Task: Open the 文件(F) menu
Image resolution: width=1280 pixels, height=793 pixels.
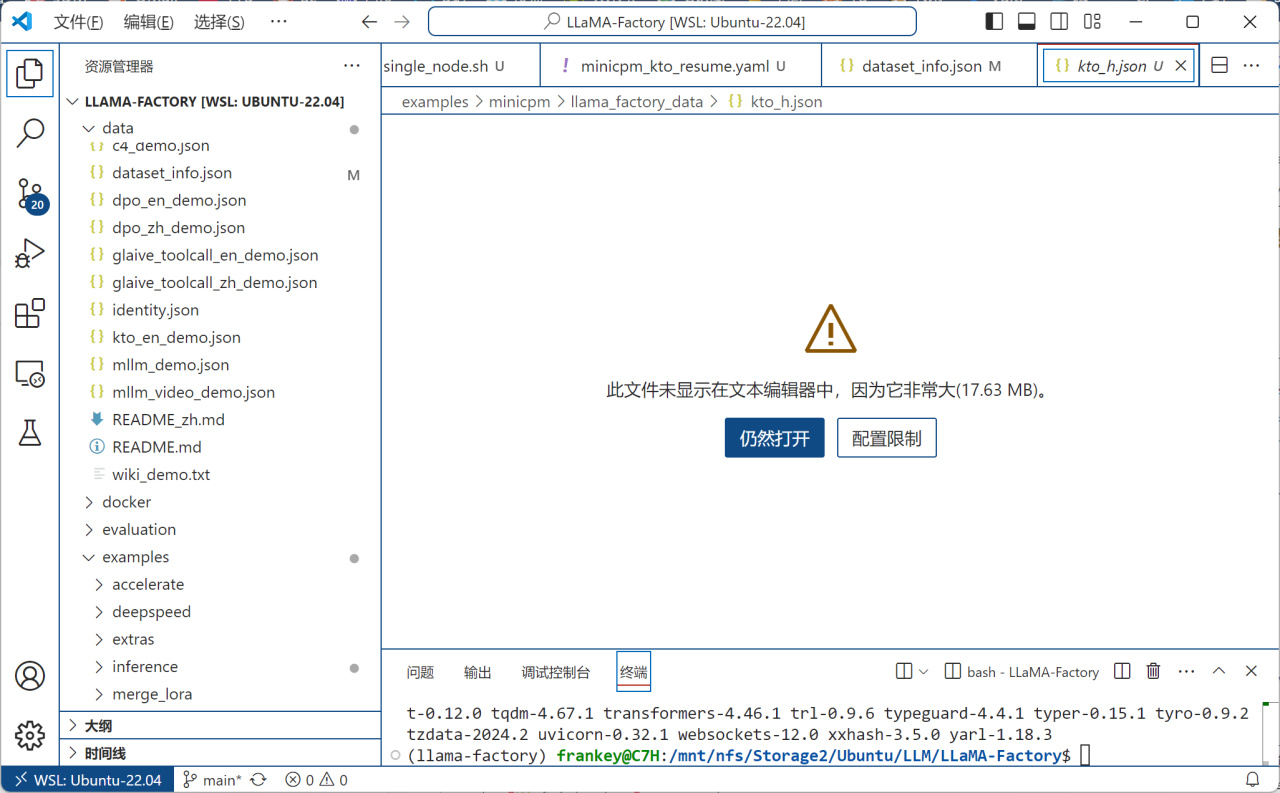Action: (x=78, y=22)
